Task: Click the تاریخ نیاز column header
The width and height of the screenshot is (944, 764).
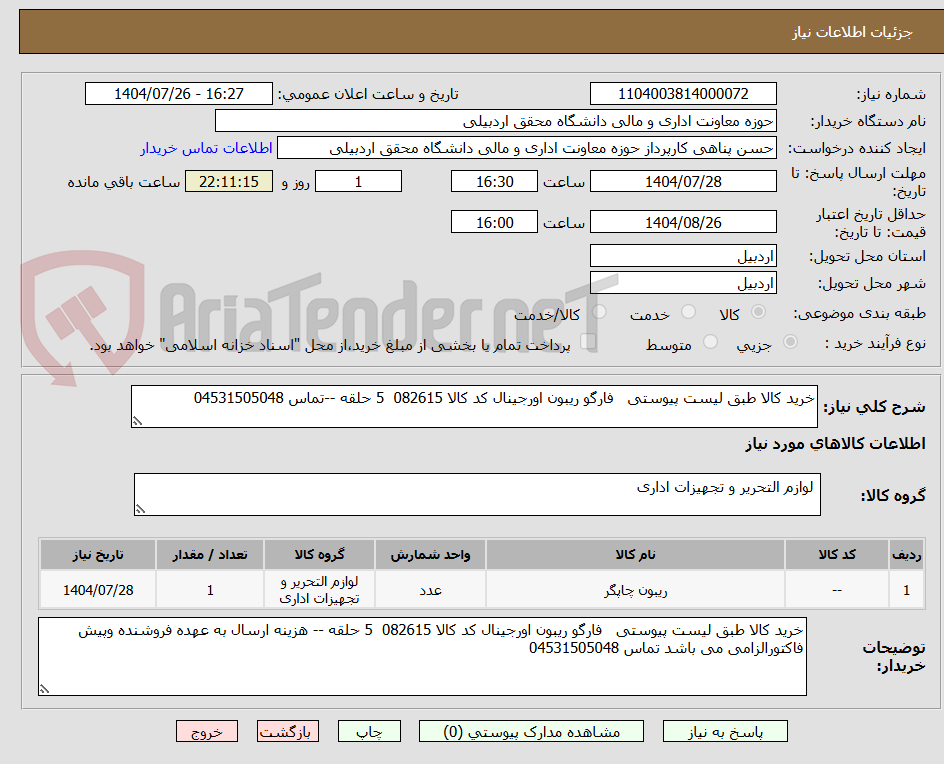Action: click(x=98, y=554)
